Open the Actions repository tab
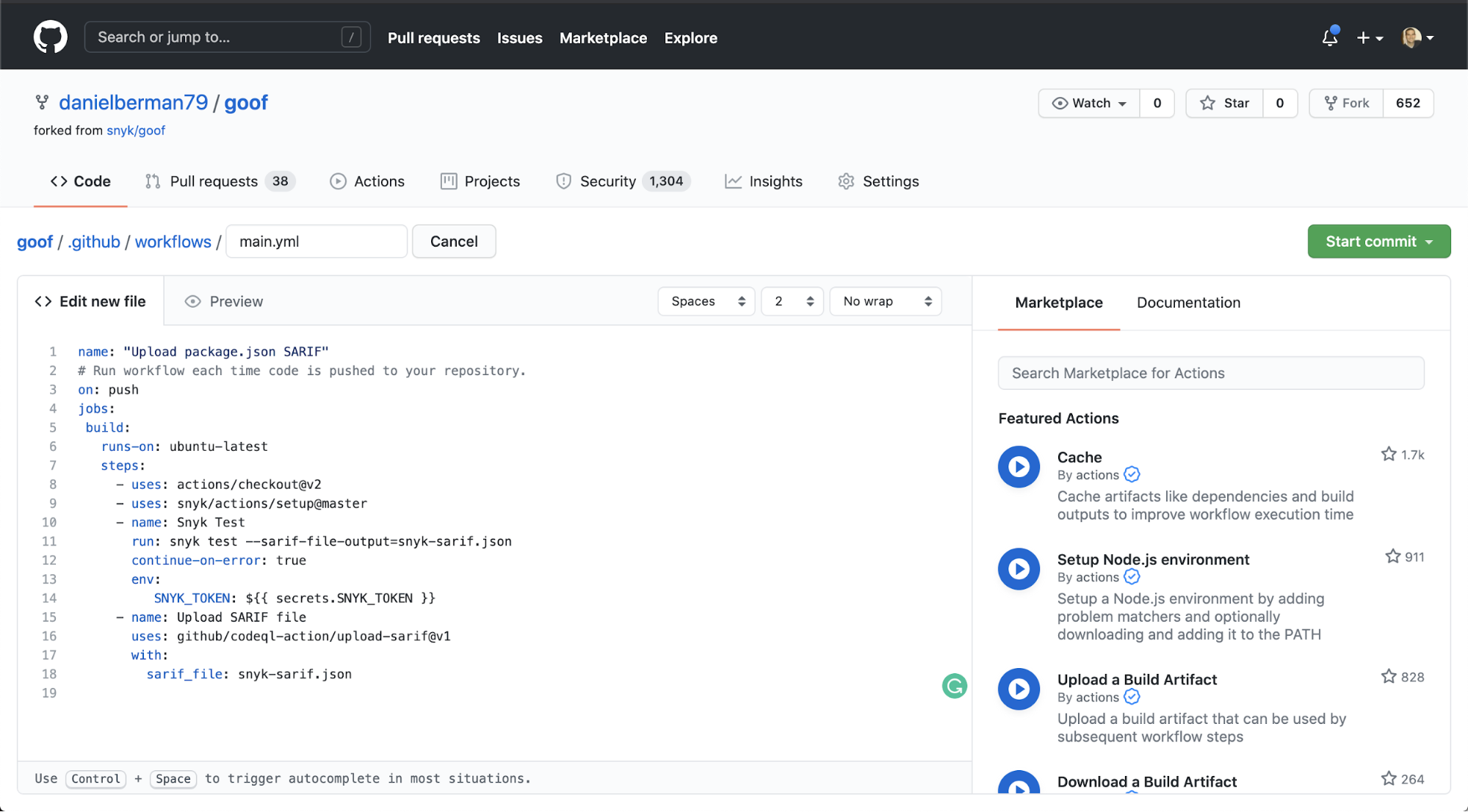This screenshot has height=812, width=1468. [367, 181]
